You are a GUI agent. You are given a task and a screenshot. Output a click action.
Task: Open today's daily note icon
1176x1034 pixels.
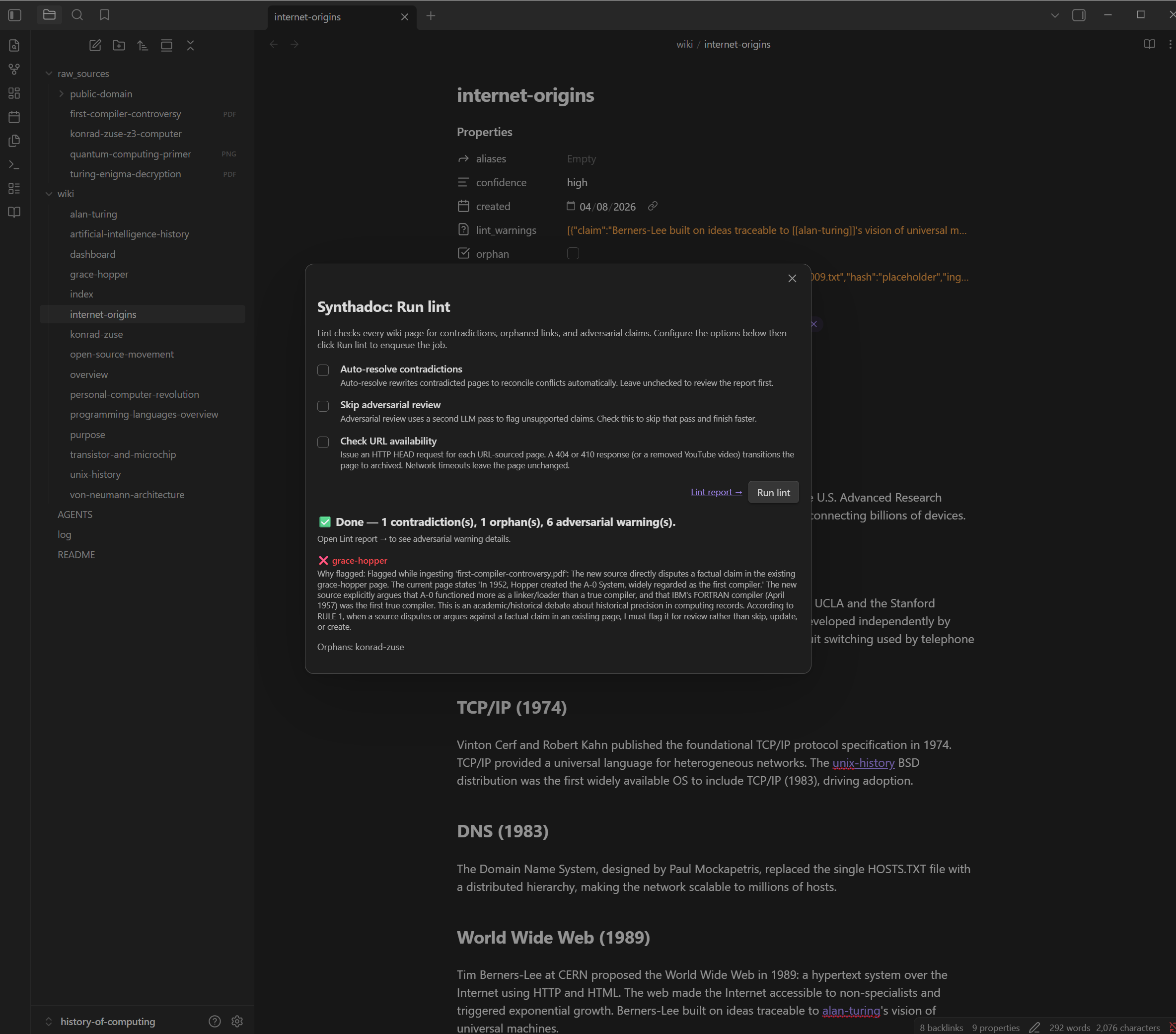[14, 117]
